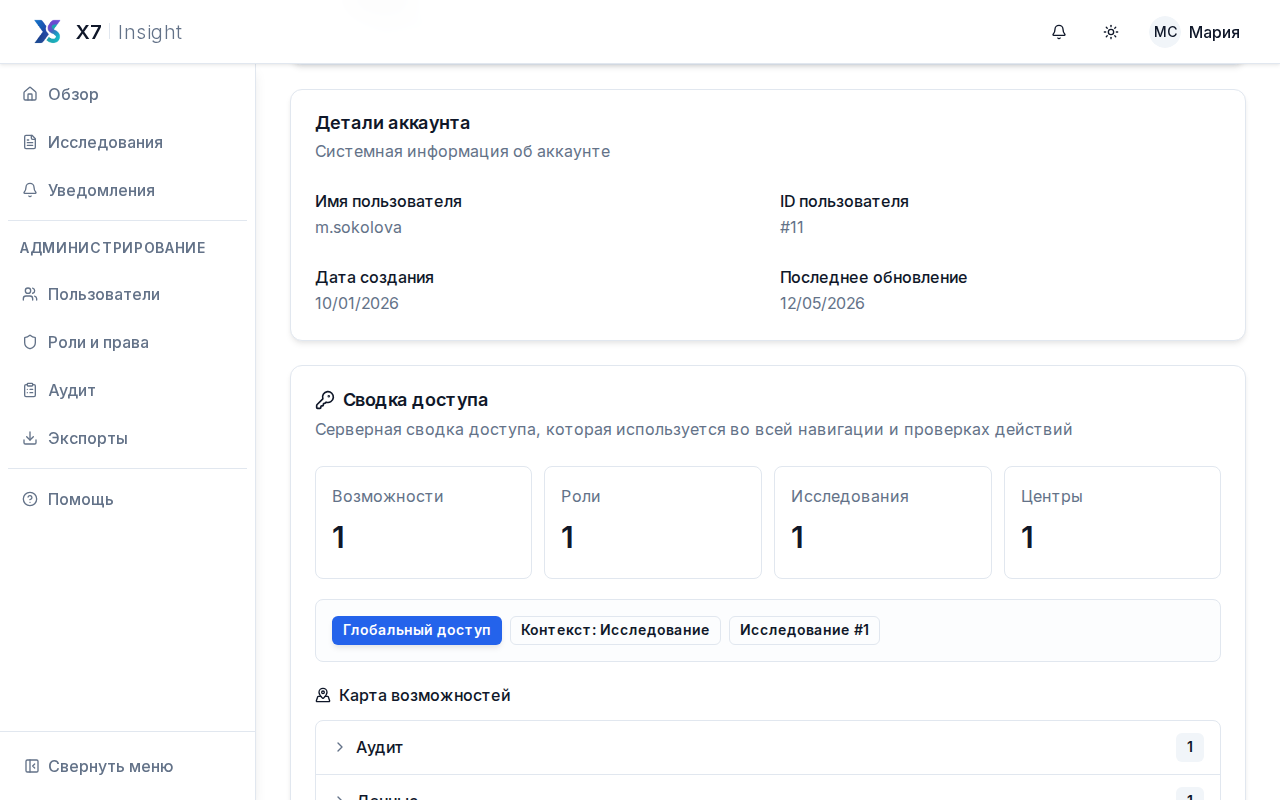1280x800 pixels.
Task: Open Помощь link
Action: pos(127,499)
